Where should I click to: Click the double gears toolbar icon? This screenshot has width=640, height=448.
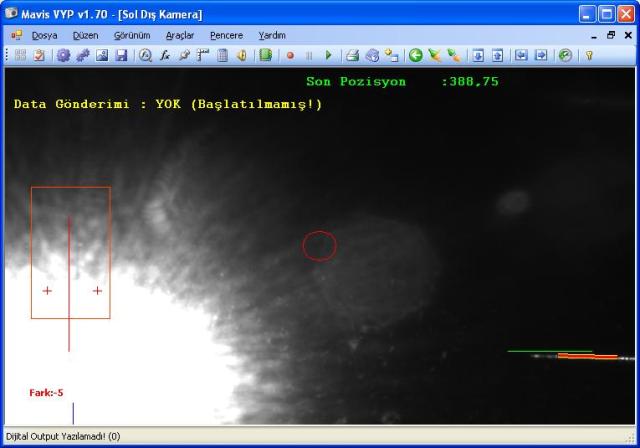(83, 55)
